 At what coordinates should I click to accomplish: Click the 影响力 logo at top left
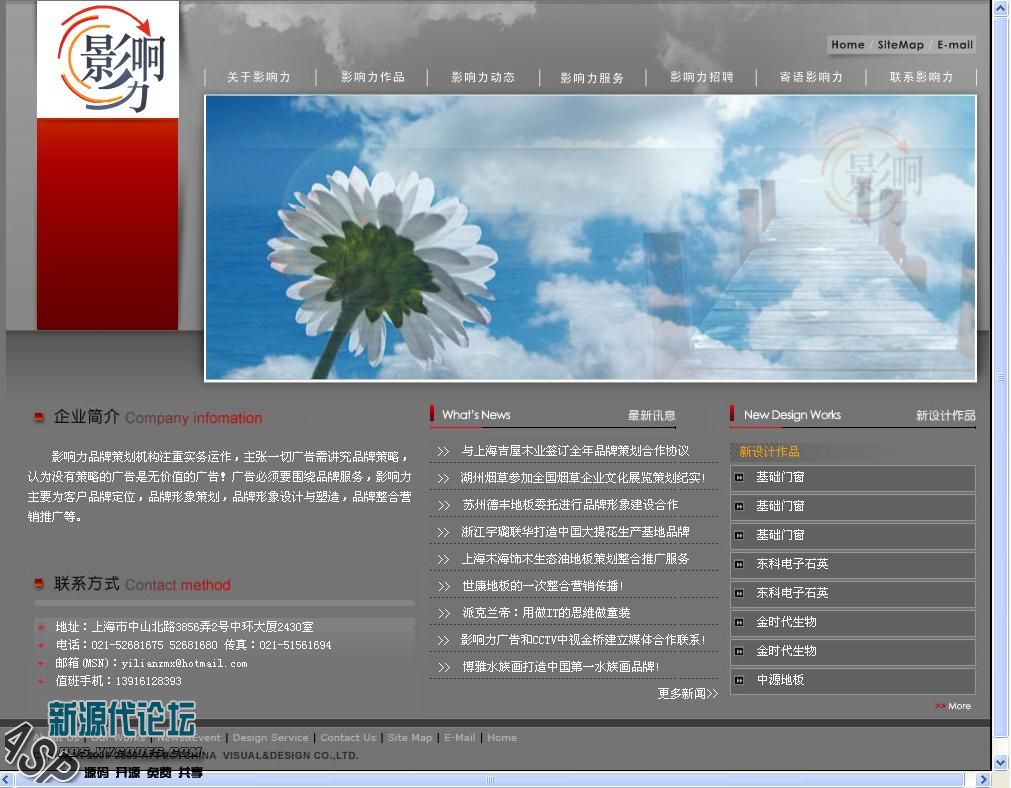108,59
